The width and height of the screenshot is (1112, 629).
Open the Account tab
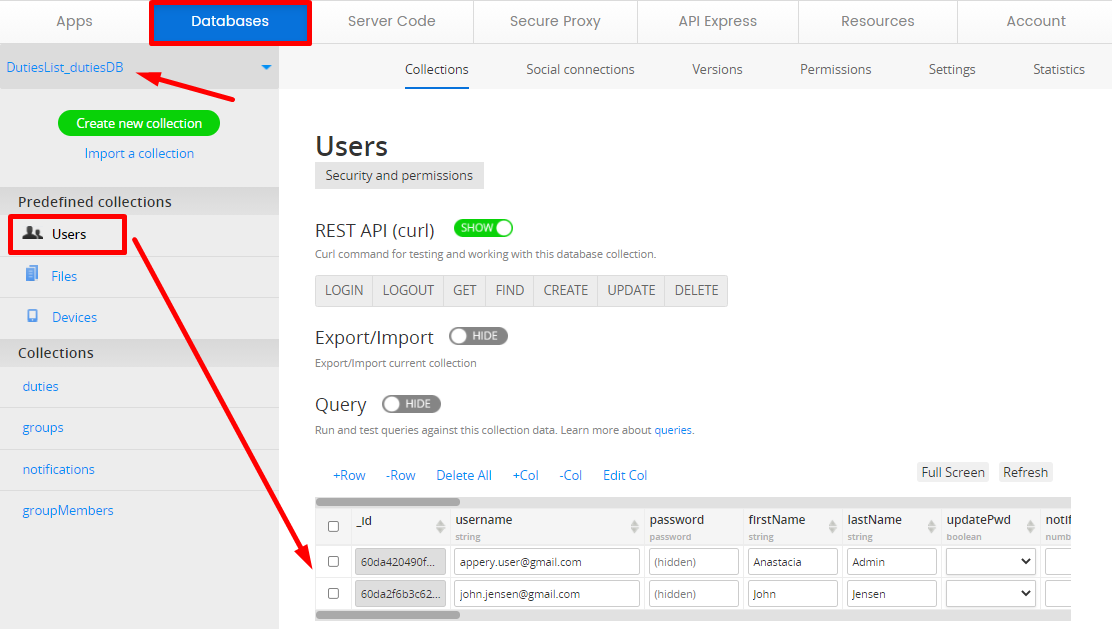1035,21
